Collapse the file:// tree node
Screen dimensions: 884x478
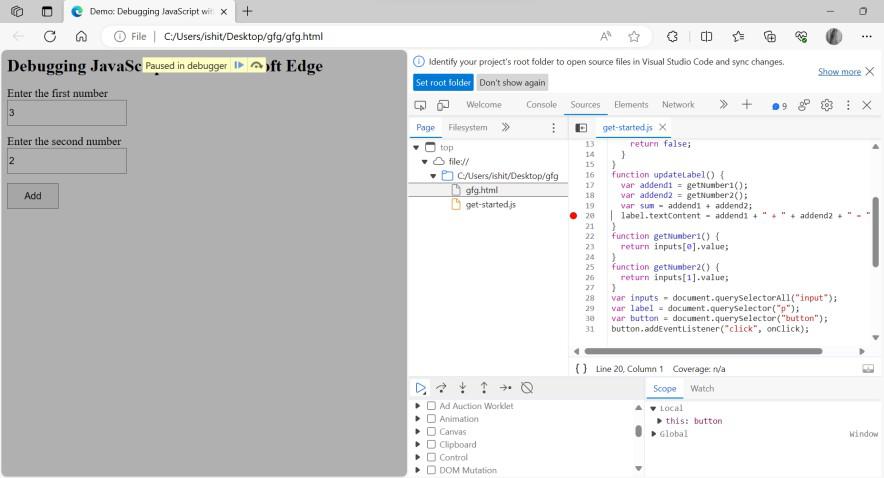point(425,162)
